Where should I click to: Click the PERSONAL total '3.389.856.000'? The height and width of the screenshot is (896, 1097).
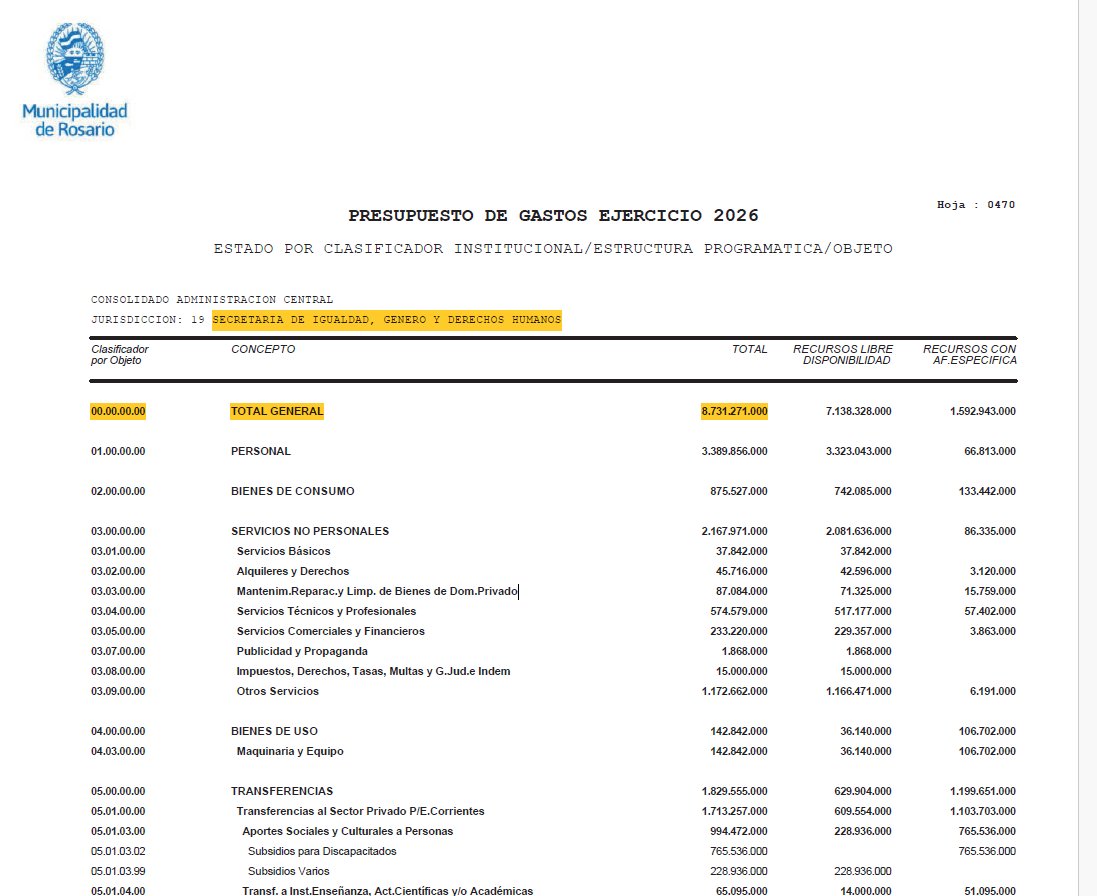tap(735, 451)
